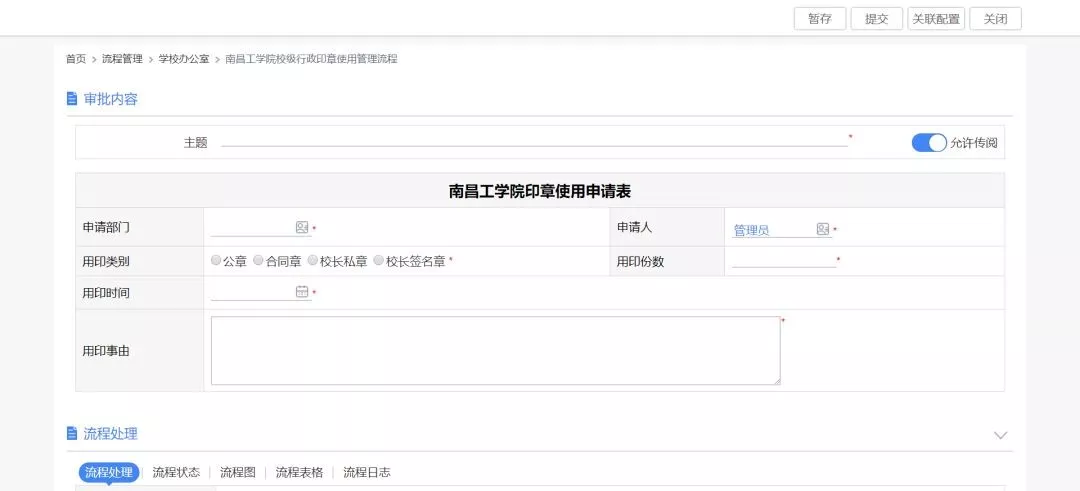The image size is (1080, 491).
Task: Click the 用印事由 label cell
Action: coord(140,351)
